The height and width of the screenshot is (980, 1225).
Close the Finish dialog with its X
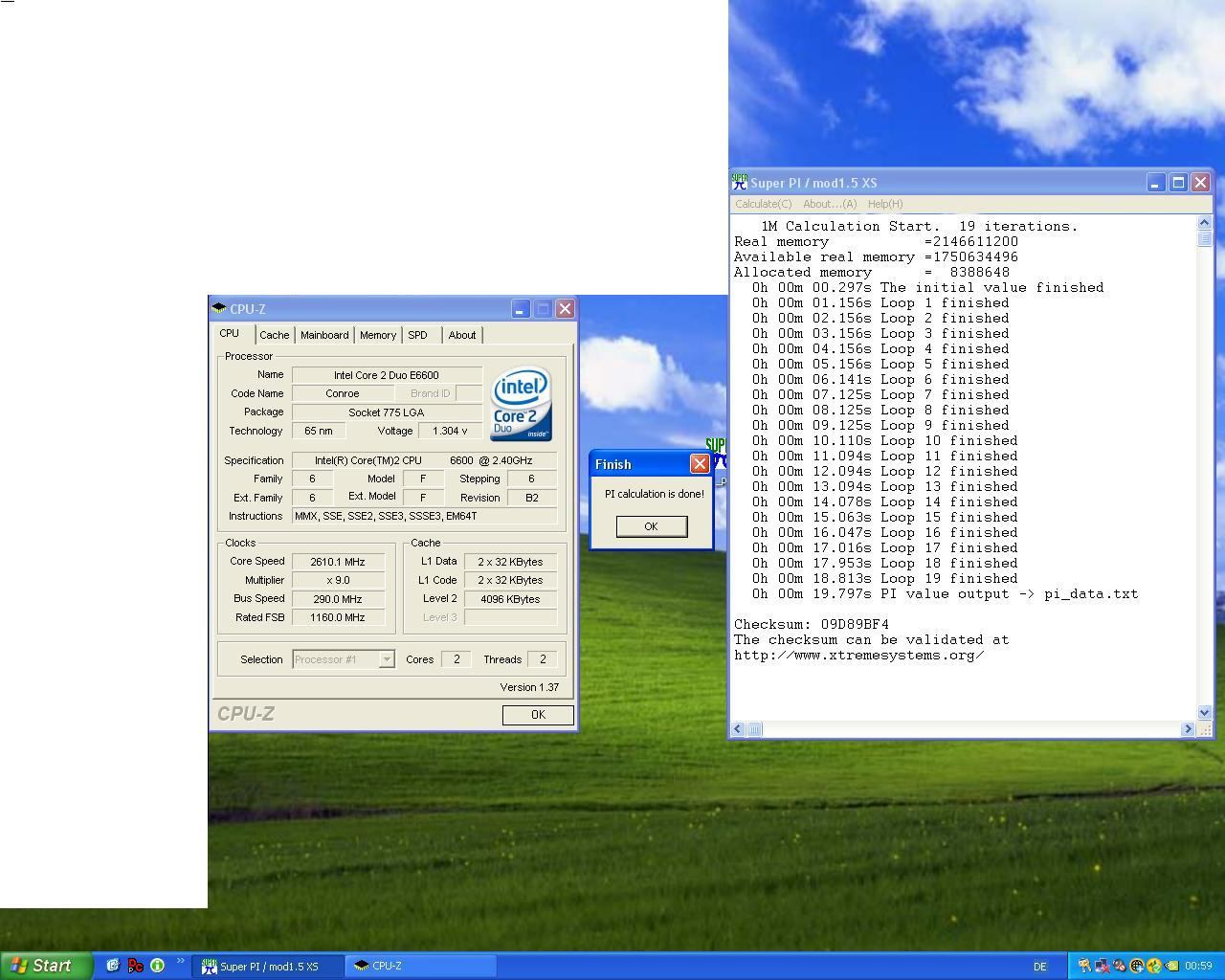(x=700, y=464)
